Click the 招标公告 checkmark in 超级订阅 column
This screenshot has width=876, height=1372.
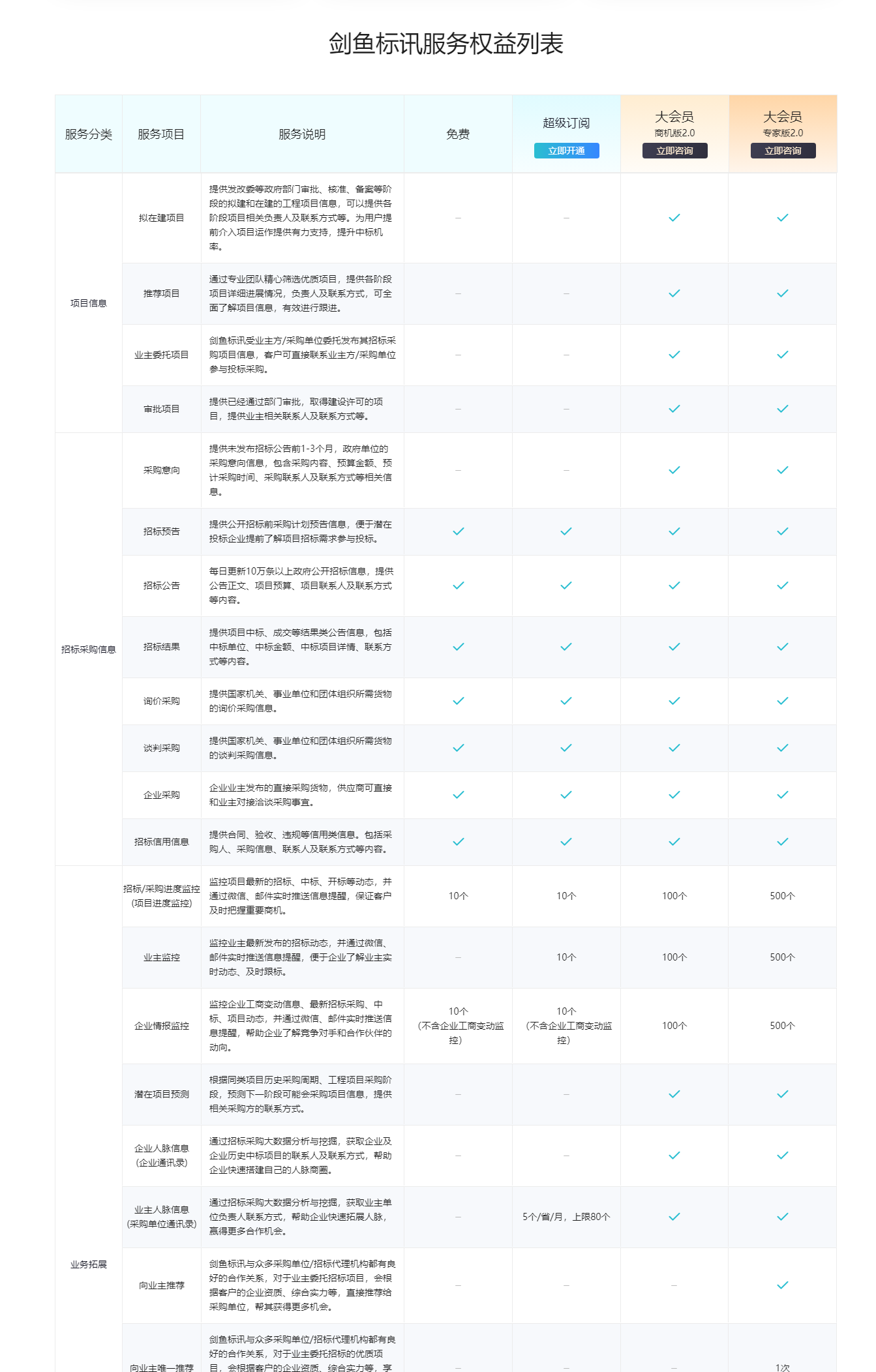point(566,586)
